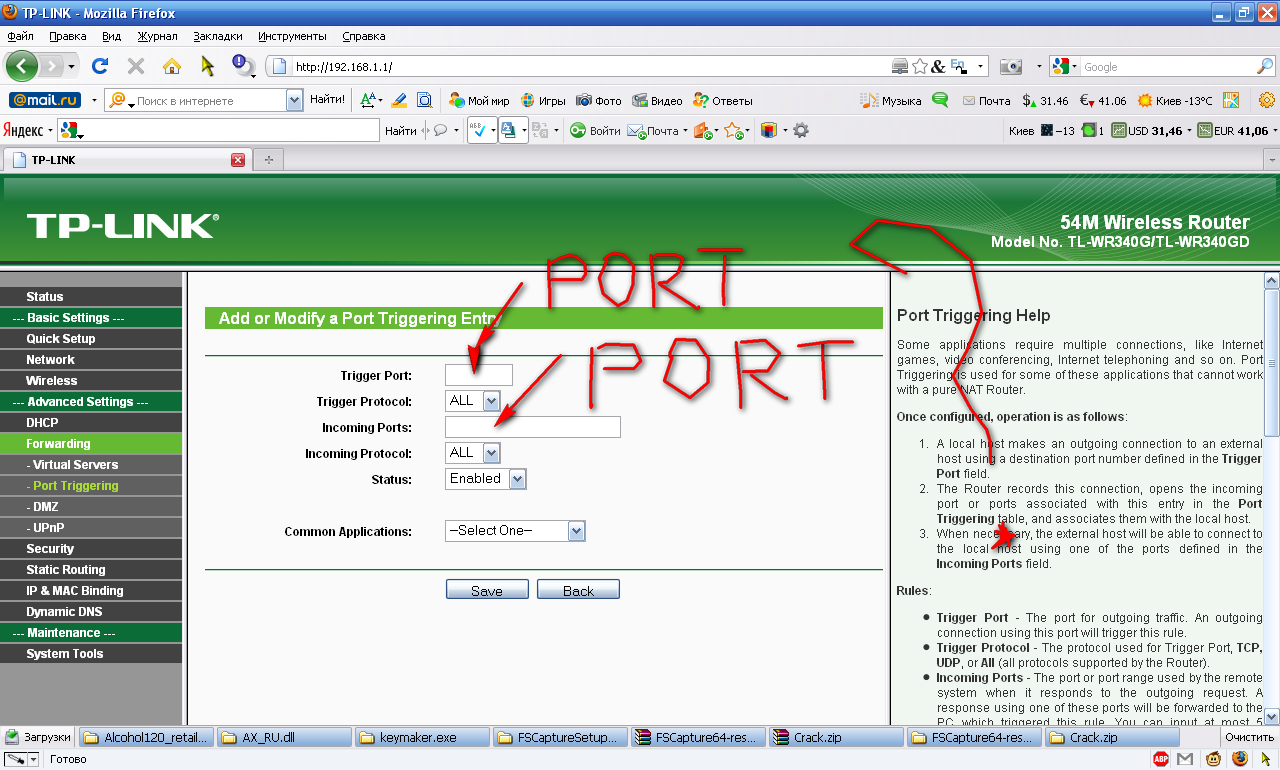Open keymaker.exe in the downloads bar
Screen dimensions: 1280x770
click(422, 738)
